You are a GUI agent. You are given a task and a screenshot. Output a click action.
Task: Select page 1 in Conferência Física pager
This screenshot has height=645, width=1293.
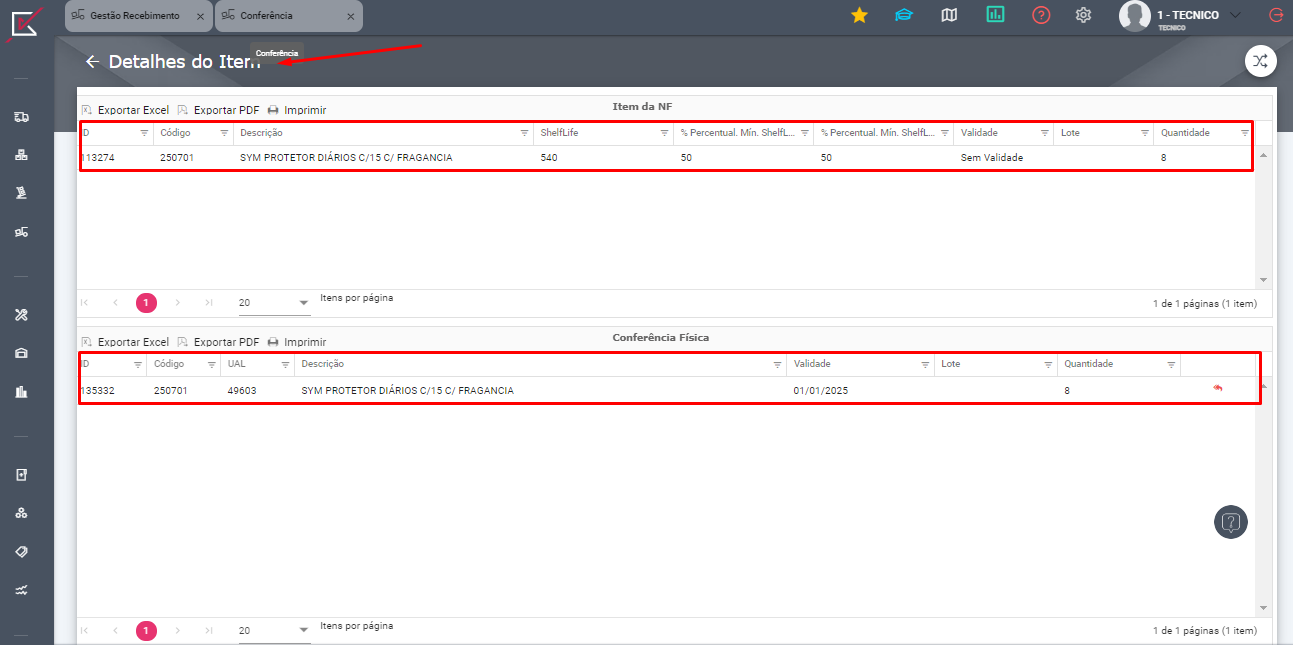tap(146, 630)
